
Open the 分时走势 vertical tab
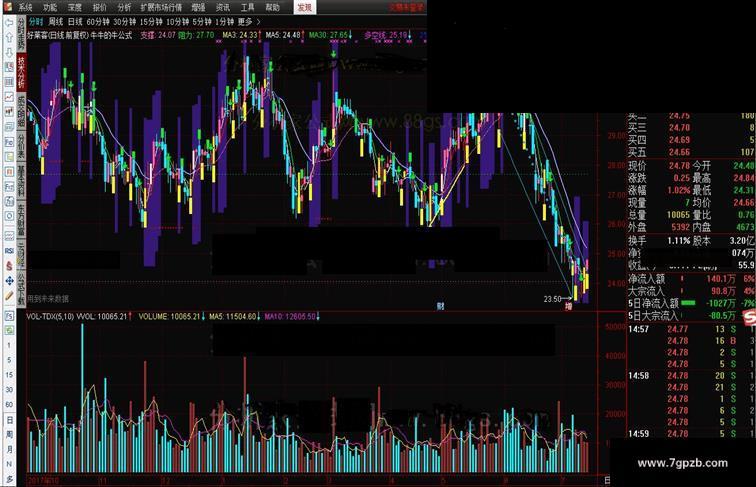[21, 33]
